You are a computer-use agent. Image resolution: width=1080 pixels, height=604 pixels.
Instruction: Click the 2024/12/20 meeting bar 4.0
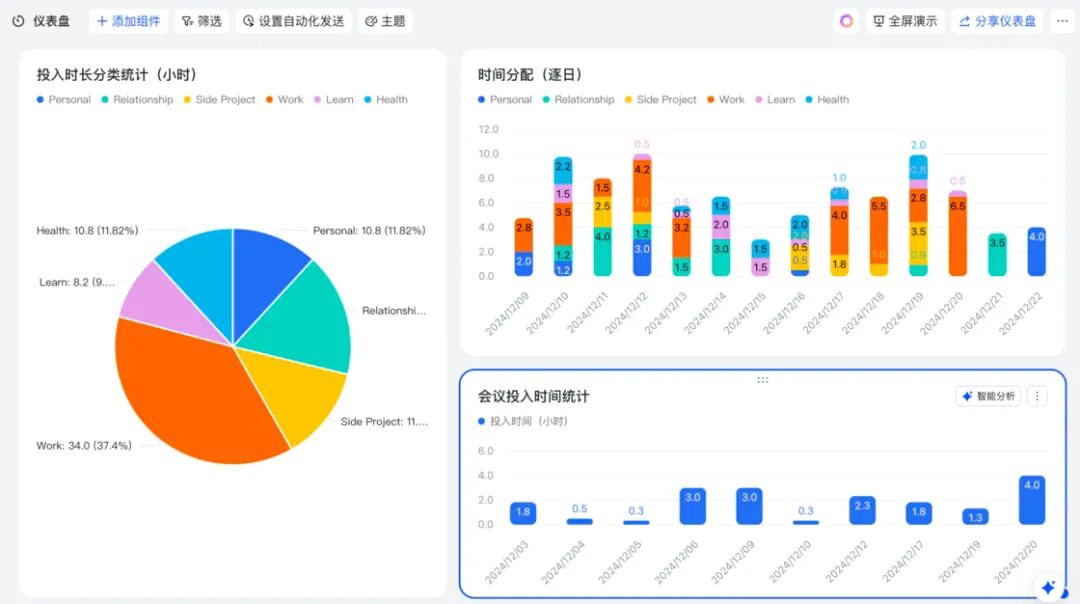(x=1032, y=500)
